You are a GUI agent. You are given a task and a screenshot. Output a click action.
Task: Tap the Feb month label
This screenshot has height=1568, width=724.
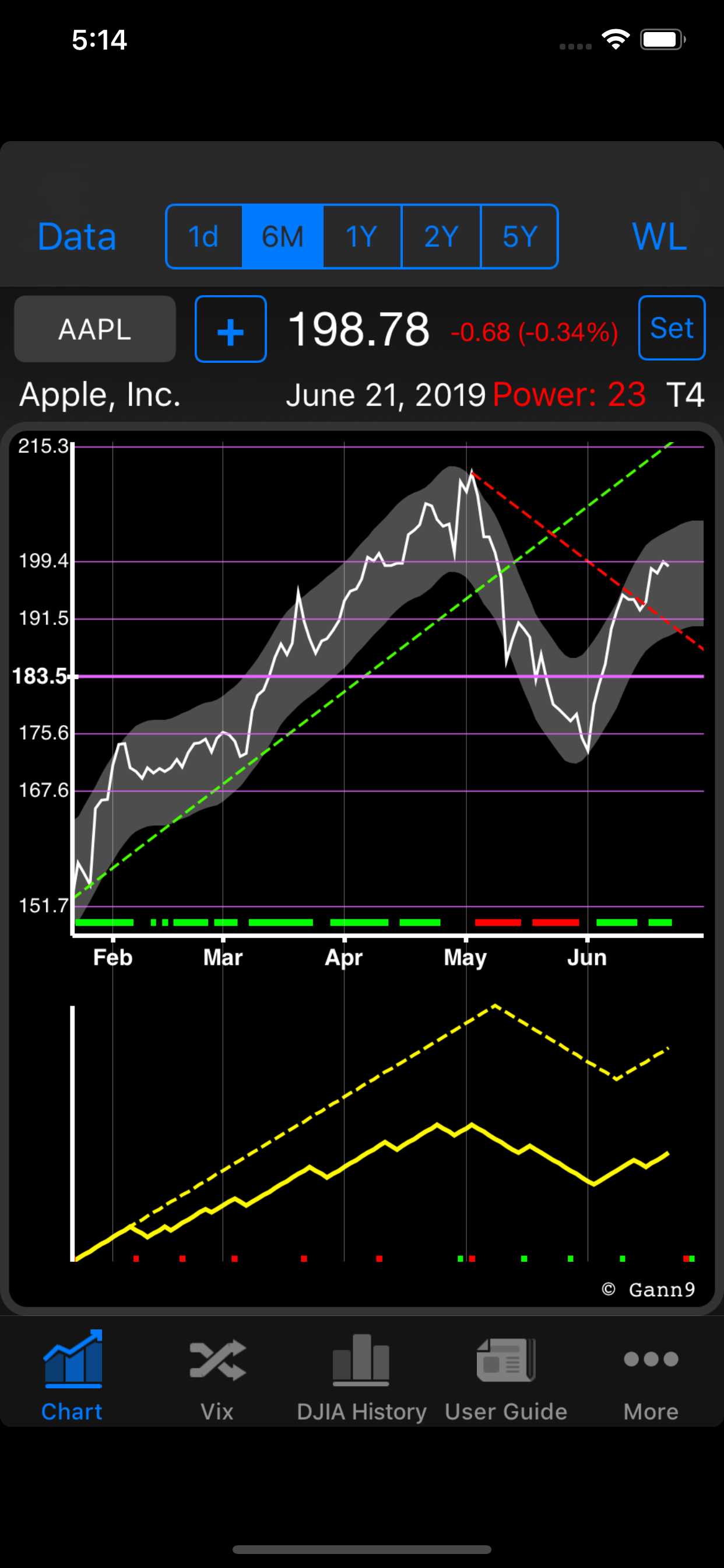113,957
